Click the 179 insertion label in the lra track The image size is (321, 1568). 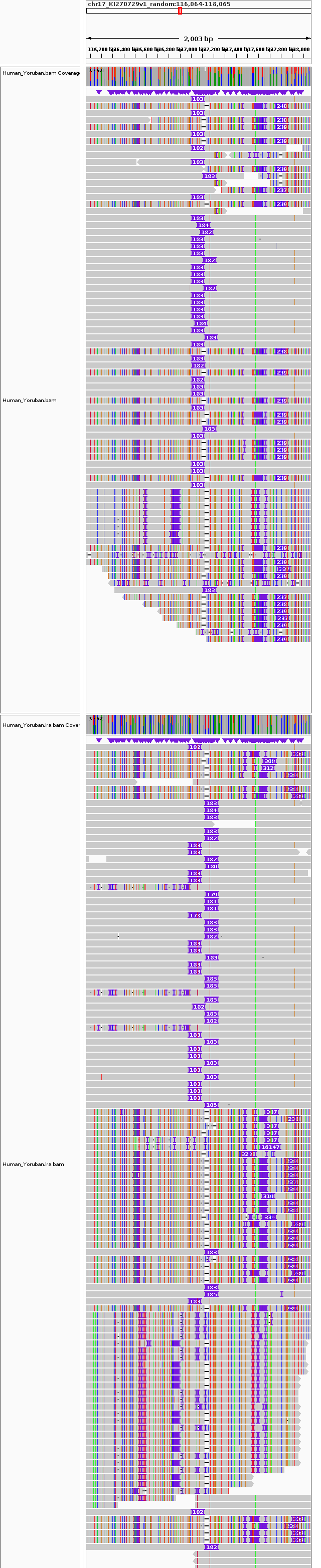pyautogui.click(x=212, y=894)
